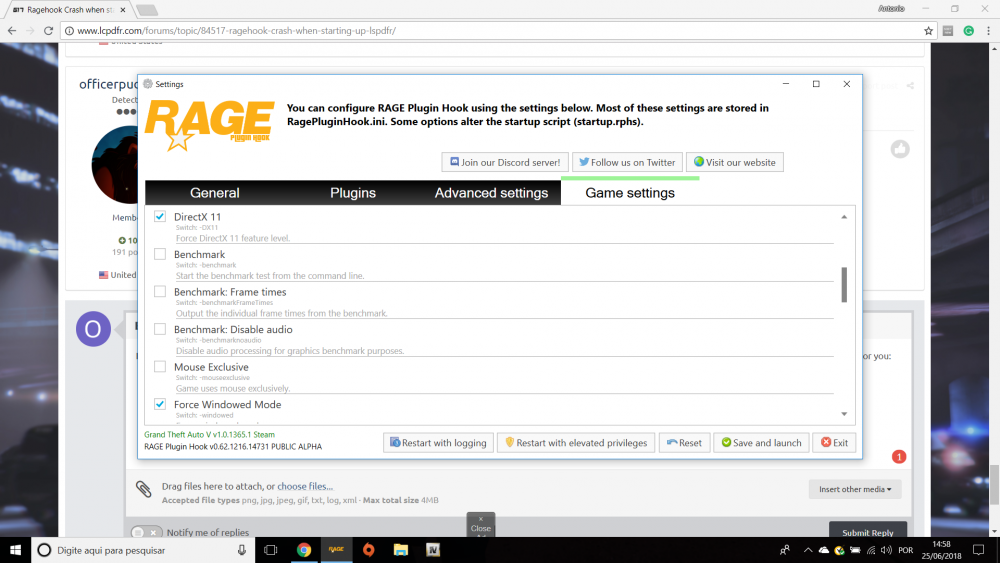The height and width of the screenshot is (563, 1000).
Task: Click Save and launch
Action: pyautogui.click(x=761, y=442)
